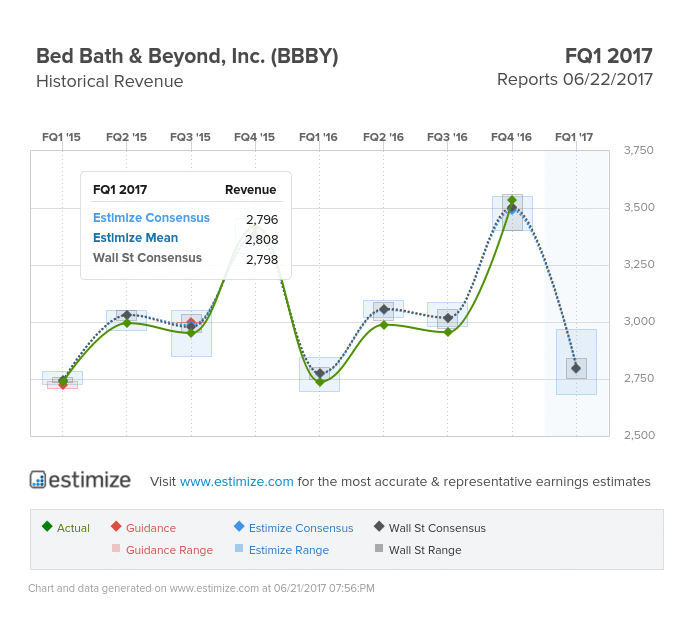Select the FQ1 '17 quarter label
The image size is (685, 620).
pos(574,137)
